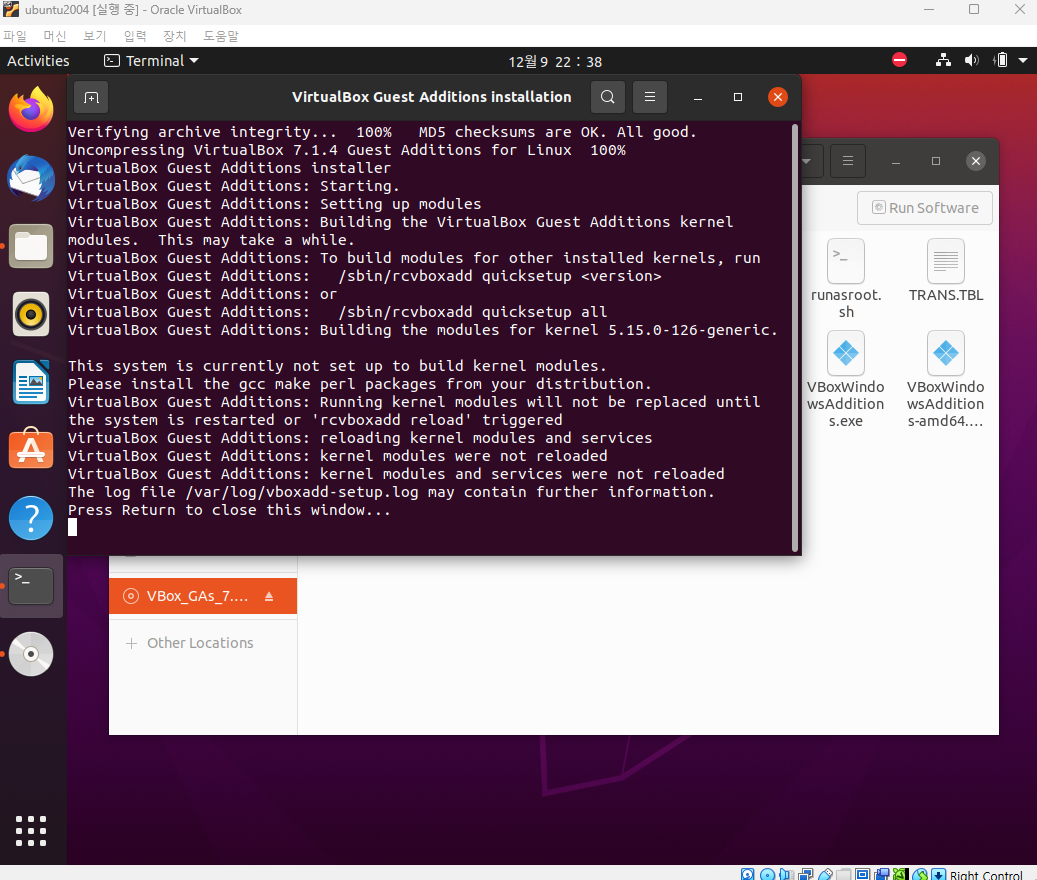Select the runasroot.sh file
Image resolution: width=1037 pixels, height=880 pixels.
click(x=846, y=279)
